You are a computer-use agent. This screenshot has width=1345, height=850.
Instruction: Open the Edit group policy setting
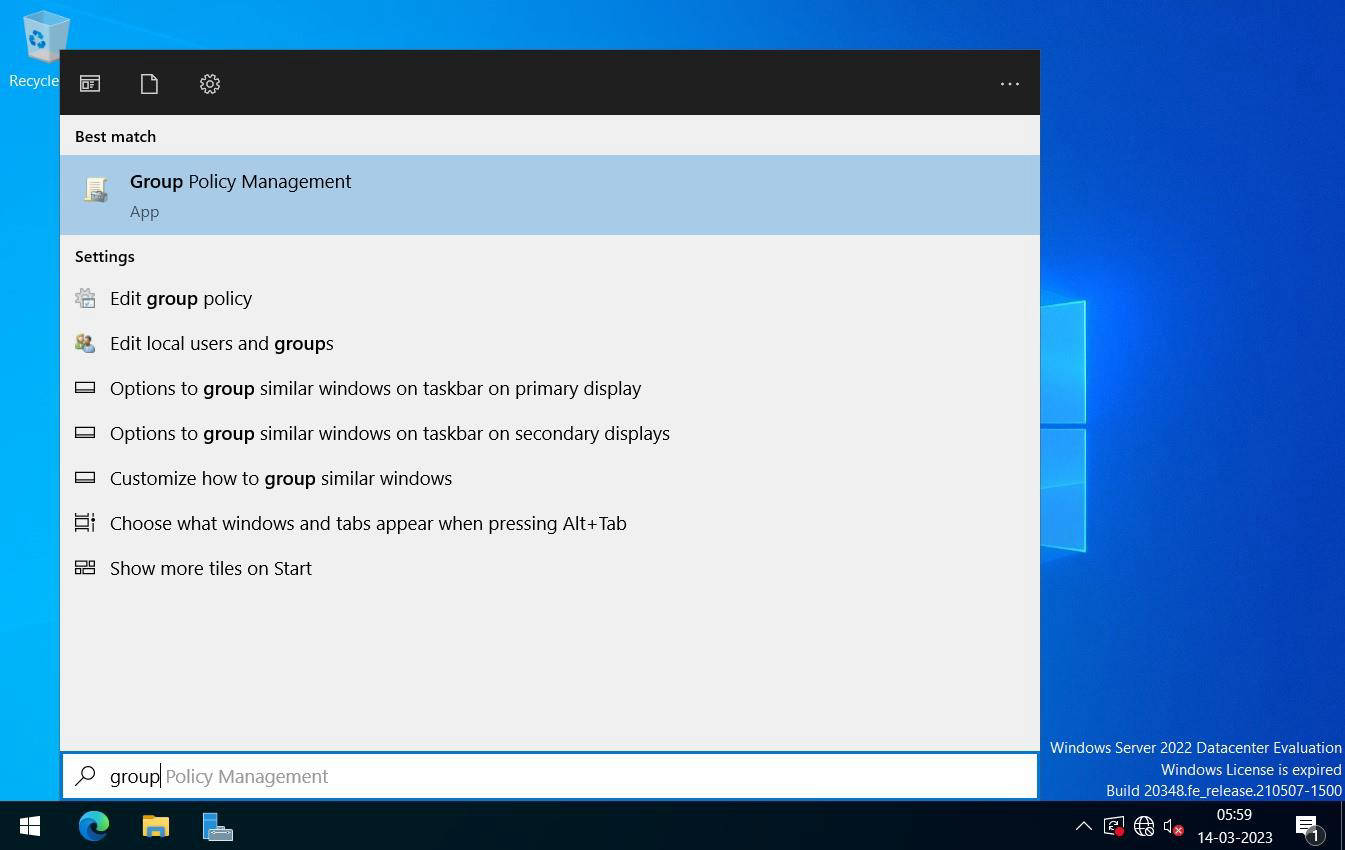click(550, 298)
